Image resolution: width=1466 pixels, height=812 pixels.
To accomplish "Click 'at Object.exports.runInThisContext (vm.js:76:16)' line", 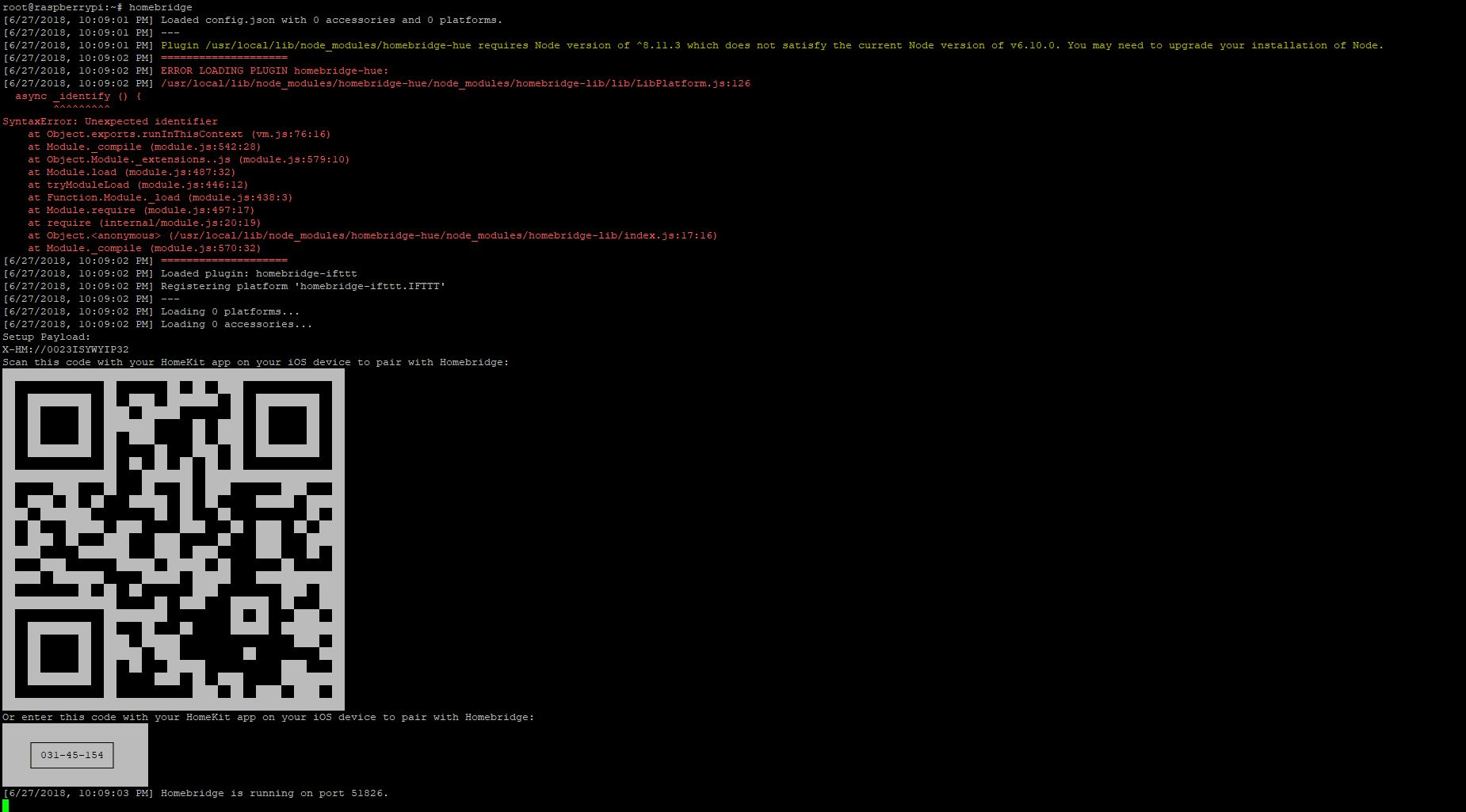I will click(180, 134).
